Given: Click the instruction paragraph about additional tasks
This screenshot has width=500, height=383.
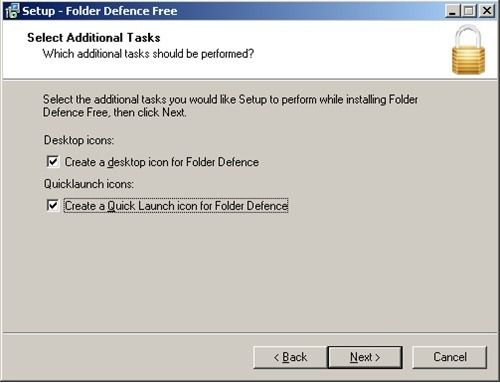Looking at the screenshot, I should (x=230, y=106).
